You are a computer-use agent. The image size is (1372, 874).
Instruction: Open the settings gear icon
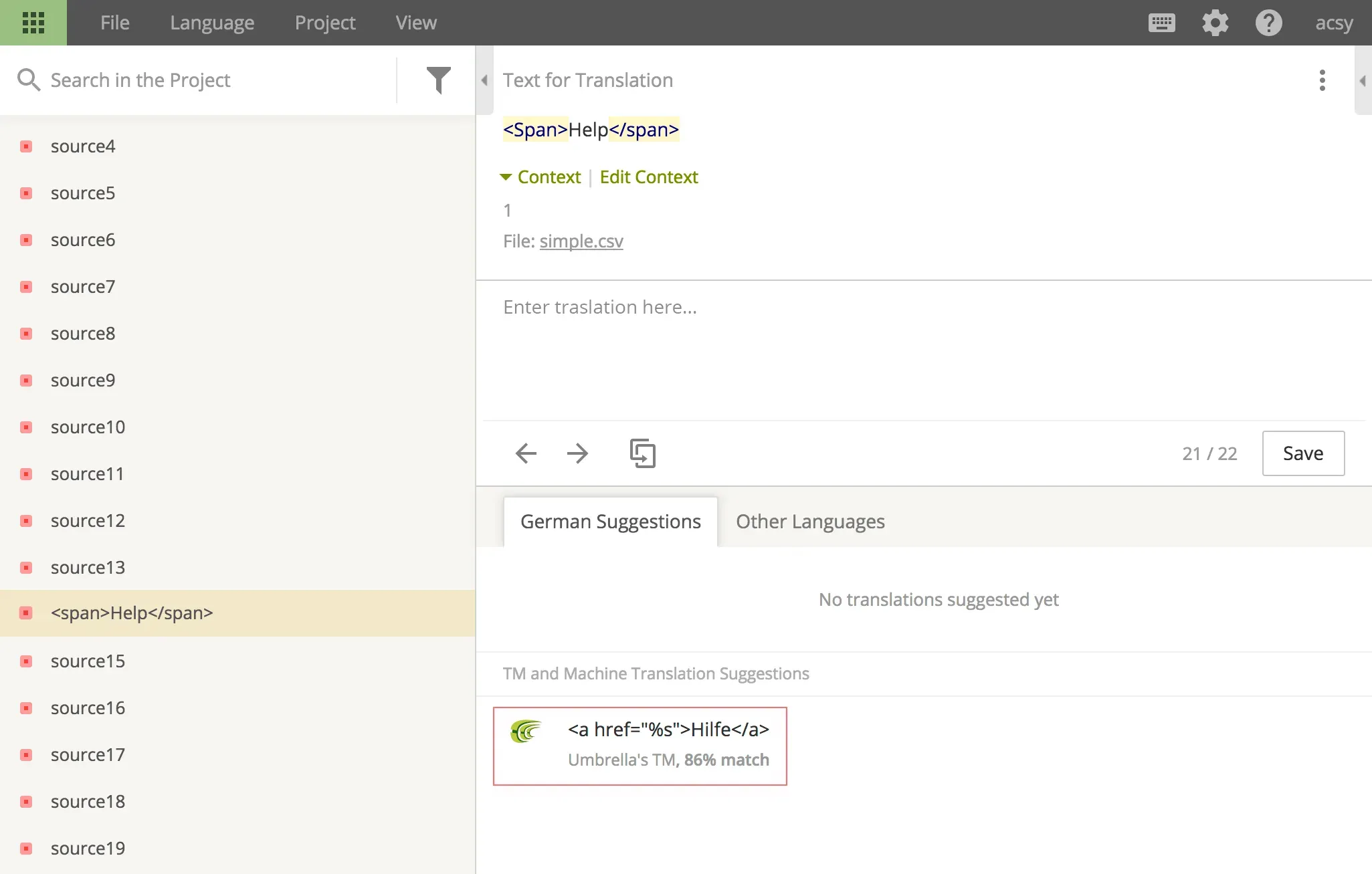[x=1215, y=23]
